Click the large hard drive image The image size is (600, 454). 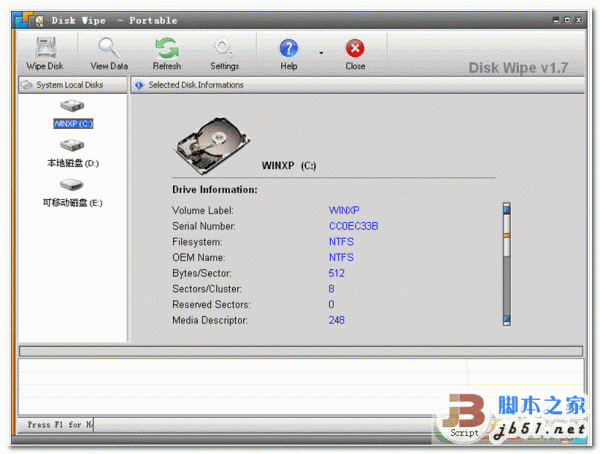212,145
